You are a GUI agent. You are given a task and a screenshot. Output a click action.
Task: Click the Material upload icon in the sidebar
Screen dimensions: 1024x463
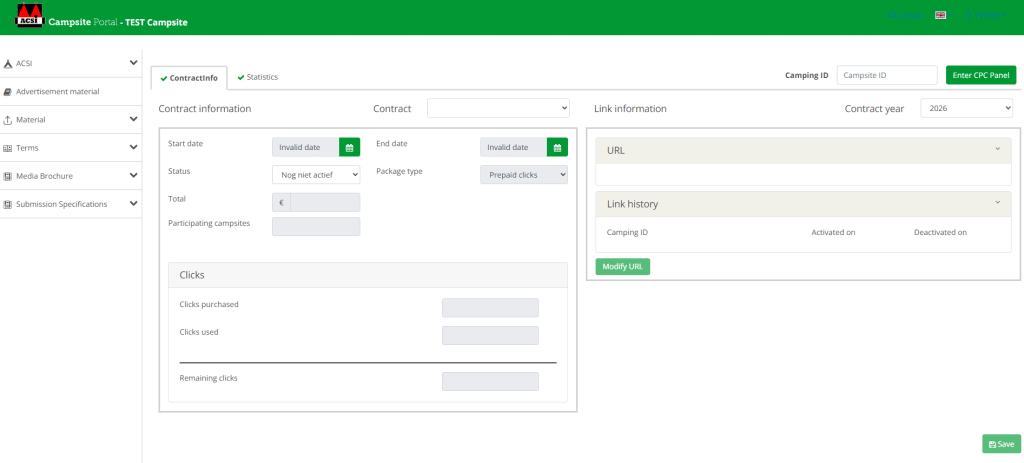click(x=8, y=120)
